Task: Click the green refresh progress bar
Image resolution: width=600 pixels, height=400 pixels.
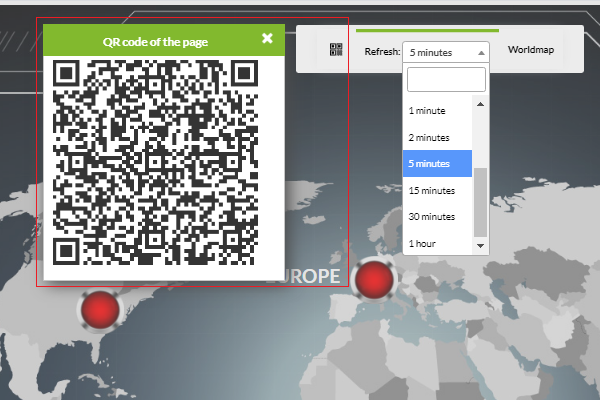Action: coord(427,31)
